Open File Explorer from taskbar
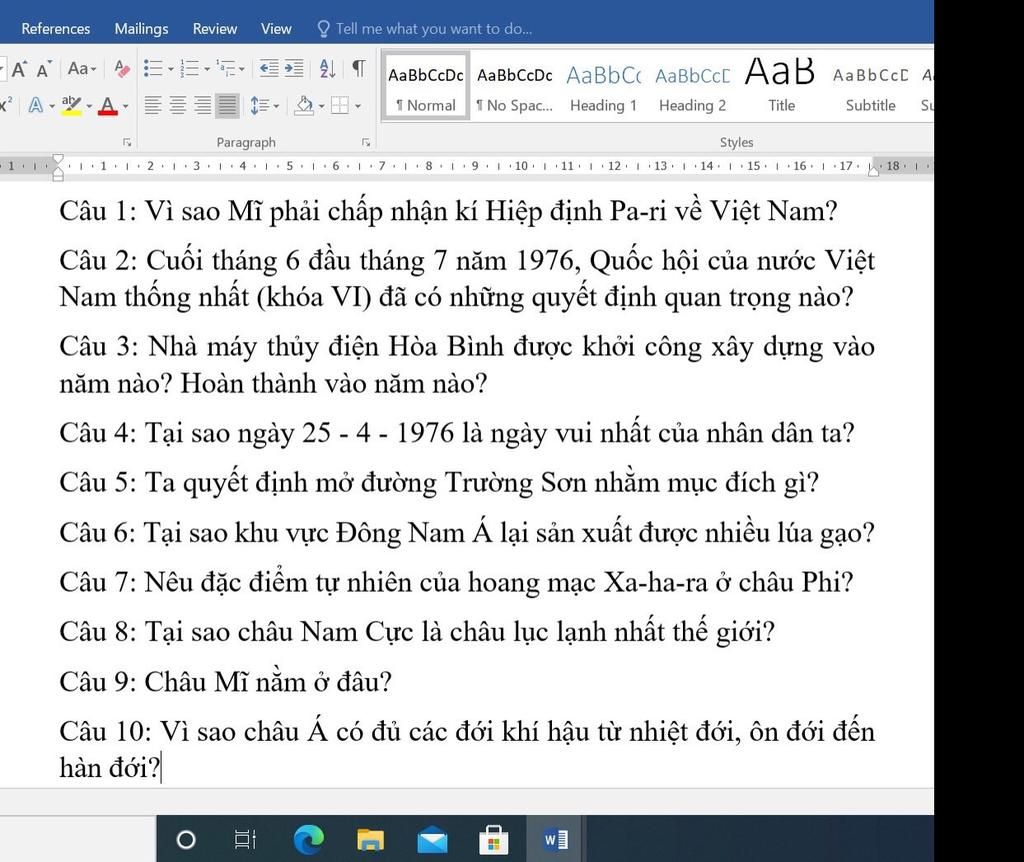This screenshot has height=862, width=1024. click(x=370, y=840)
